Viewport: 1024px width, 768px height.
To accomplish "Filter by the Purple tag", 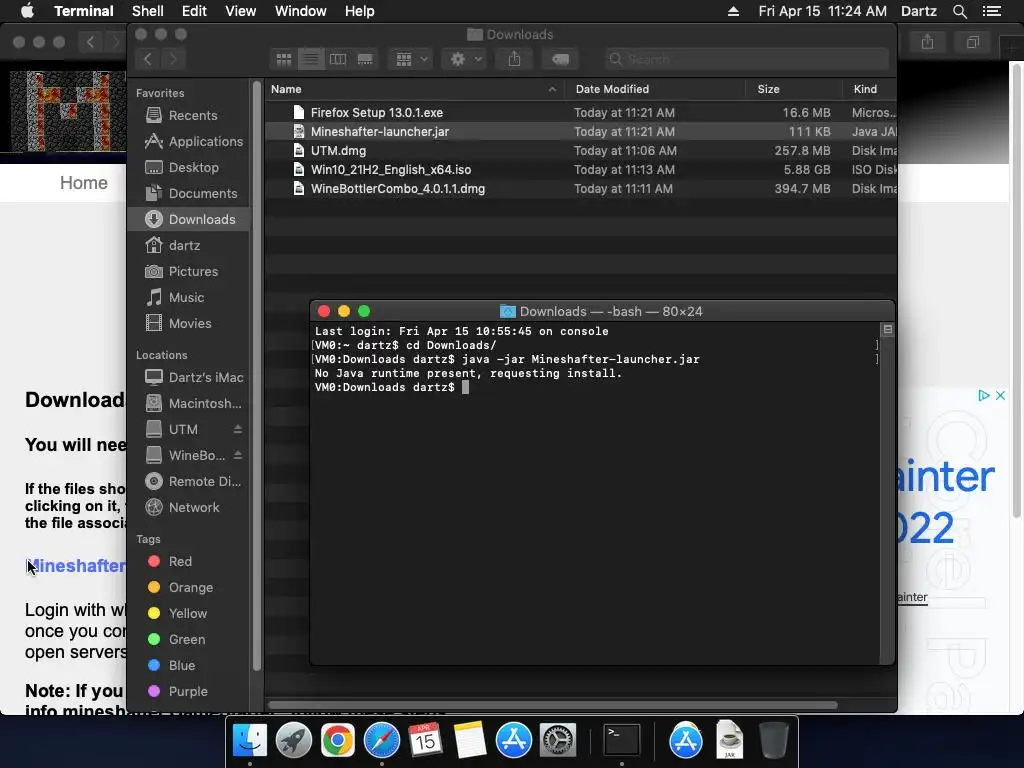I will pyautogui.click(x=188, y=692).
